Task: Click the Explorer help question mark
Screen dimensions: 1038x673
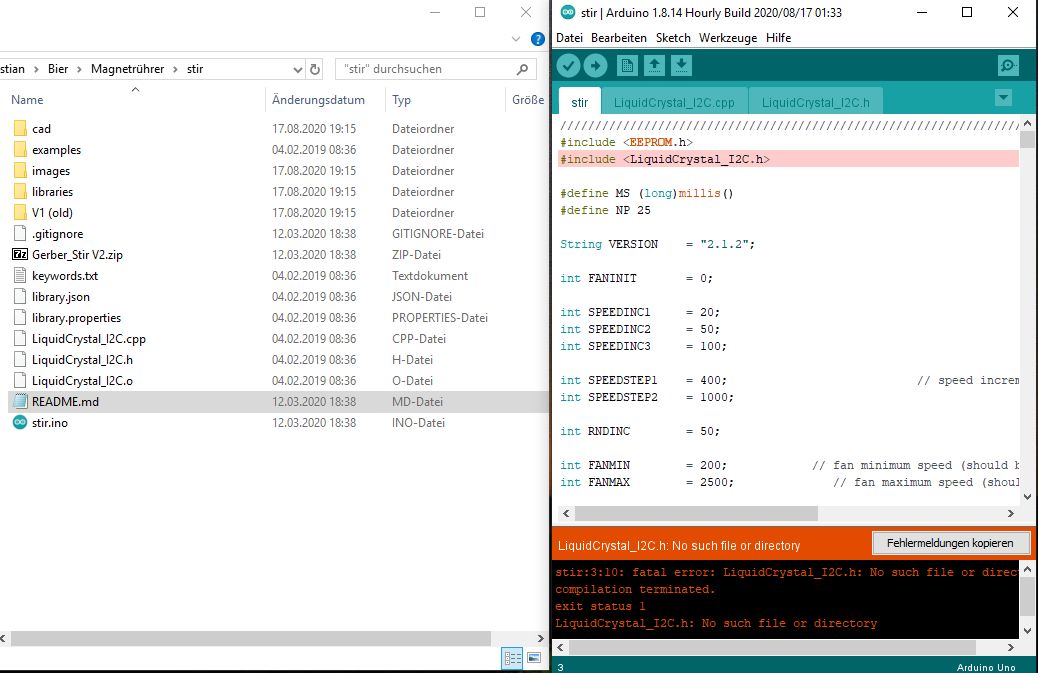Action: (538, 40)
